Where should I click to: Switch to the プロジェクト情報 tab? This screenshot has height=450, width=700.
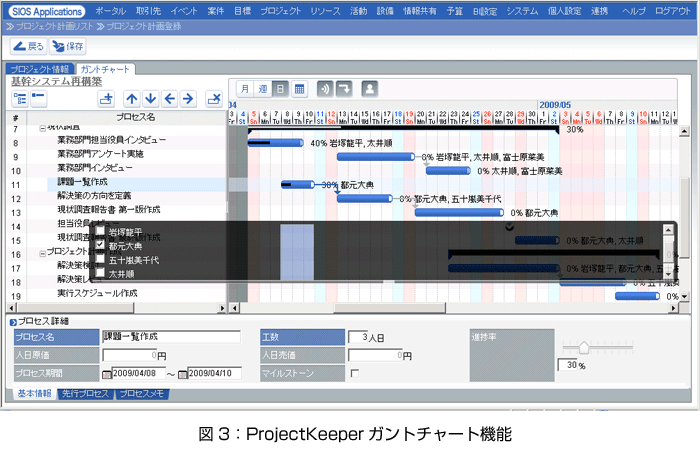(40, 69)
